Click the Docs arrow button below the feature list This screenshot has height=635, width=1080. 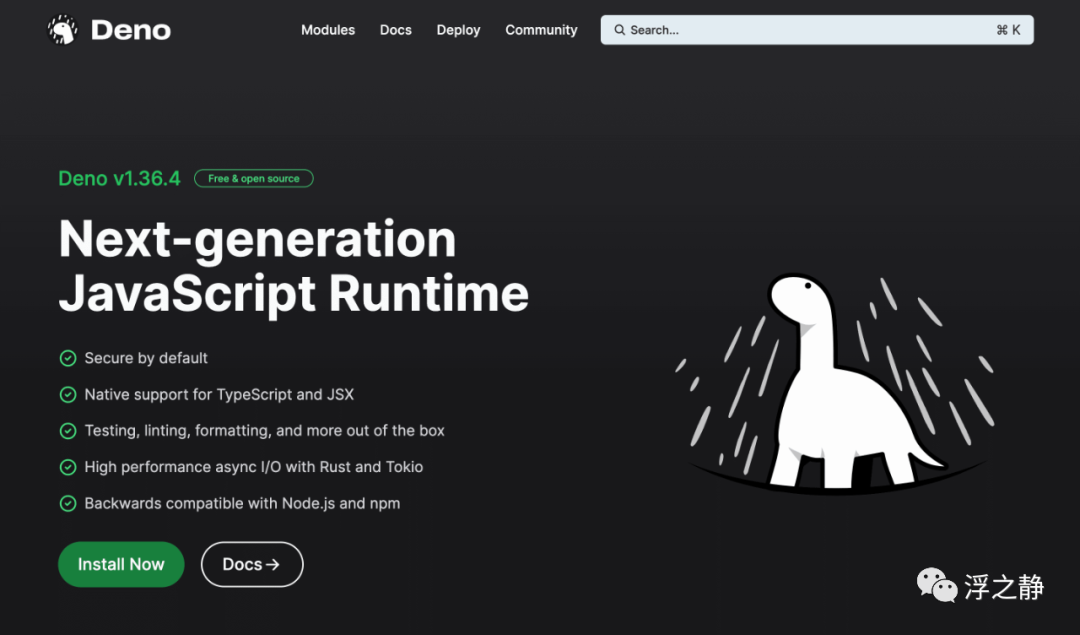[252, 564]
